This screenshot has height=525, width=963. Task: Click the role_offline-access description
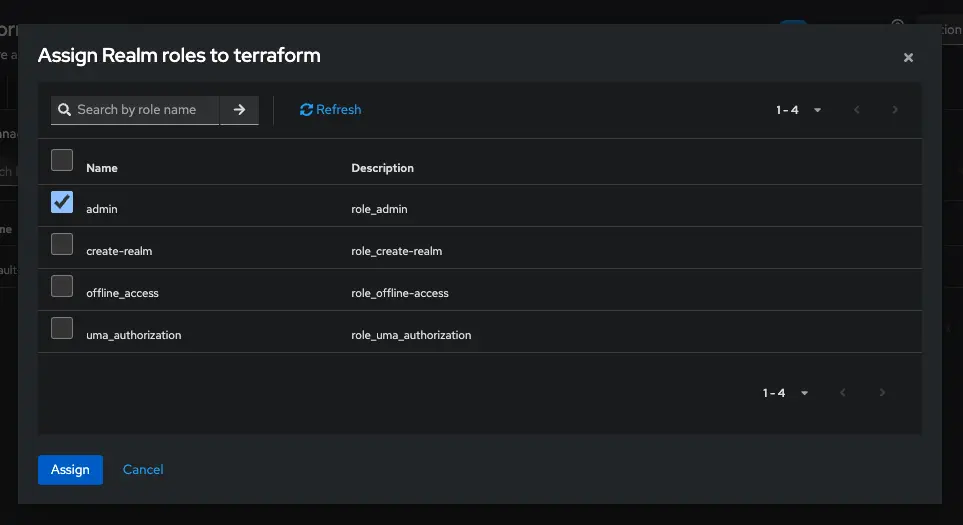pos(400,294)
